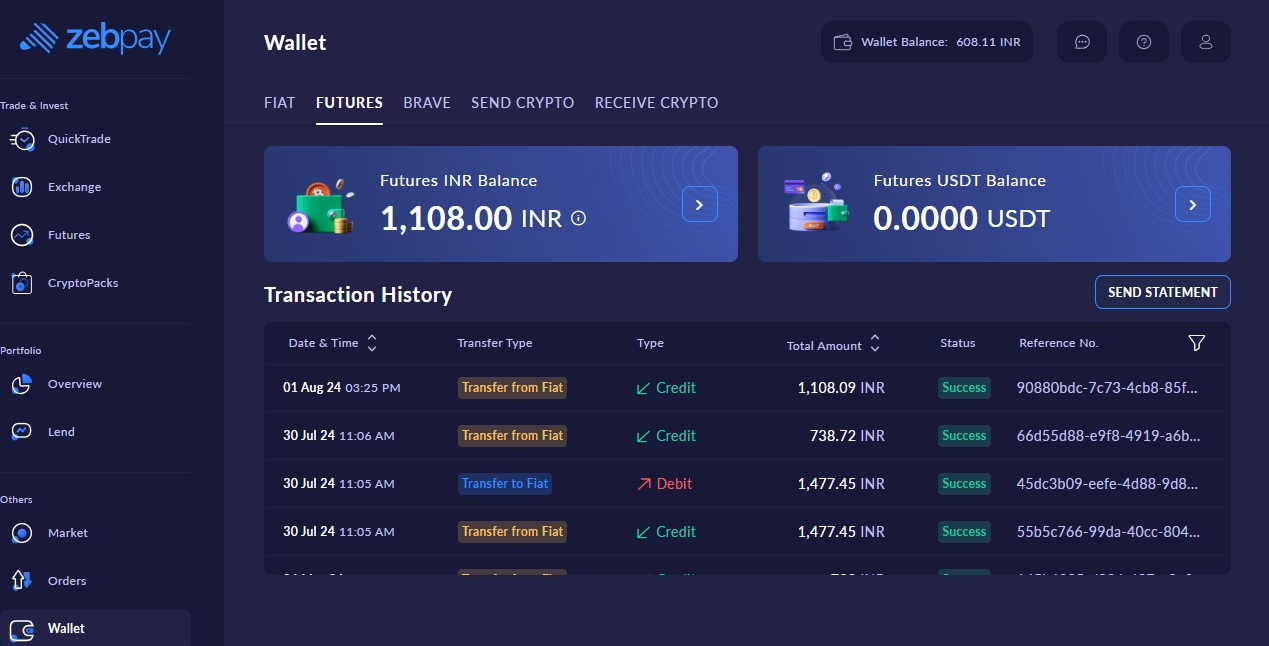Click Credit on the 11:06 AM row
The height and width of the screenshot is (646, 1269).
coord(666,436)
